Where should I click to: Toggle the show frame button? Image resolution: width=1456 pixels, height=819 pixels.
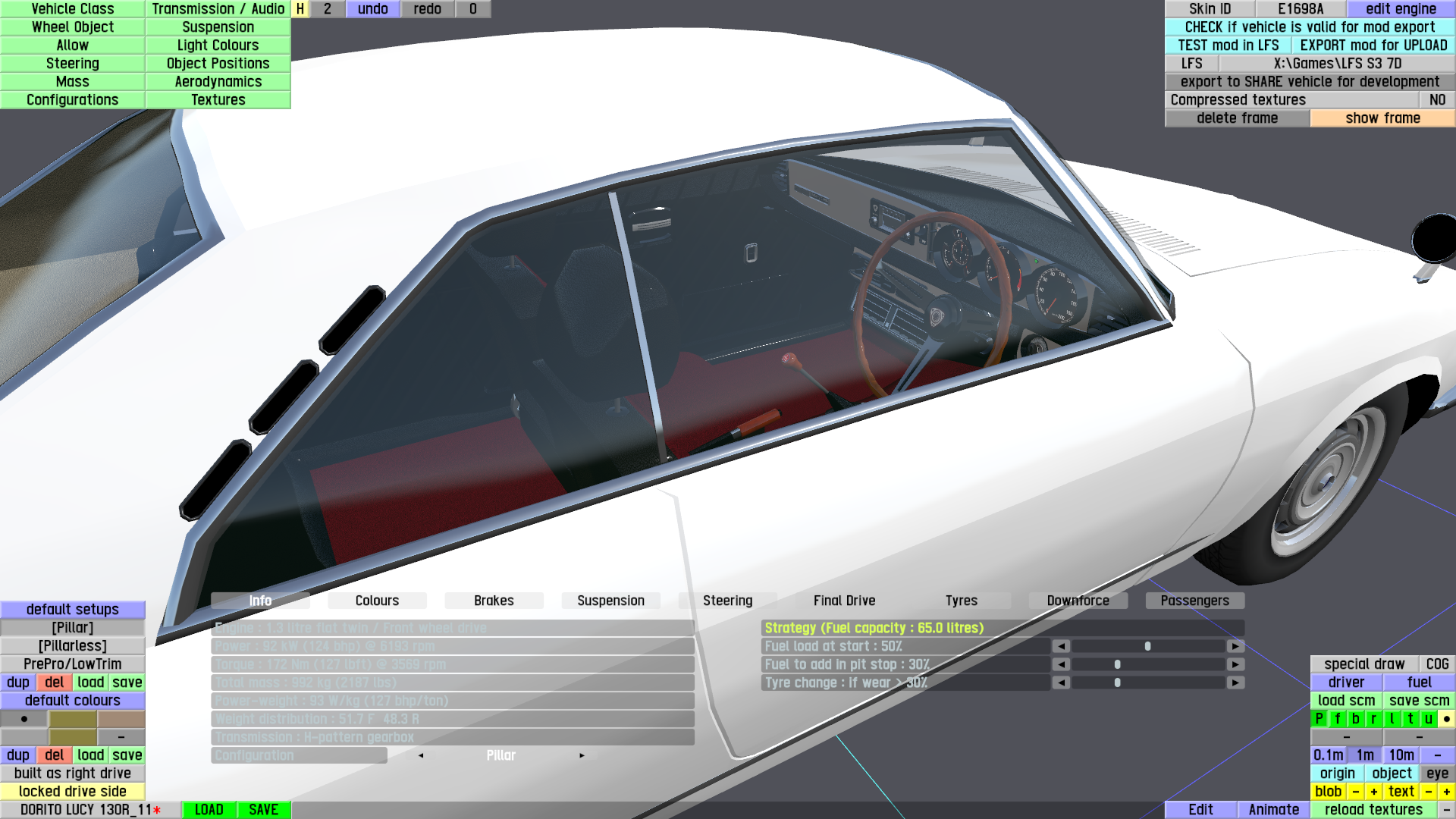(1382, 118)
